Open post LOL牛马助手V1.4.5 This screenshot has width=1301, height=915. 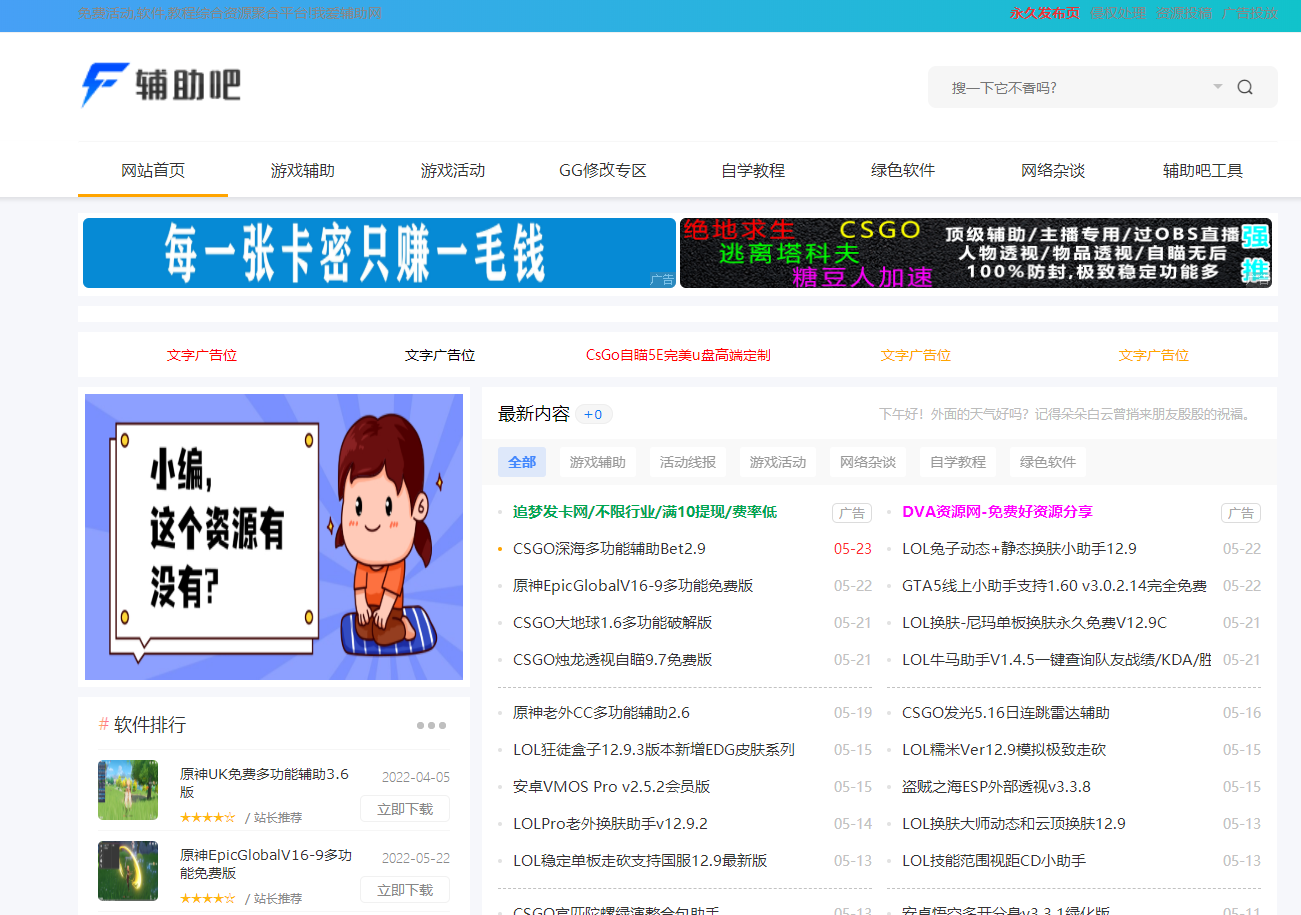pos(1057,660)
